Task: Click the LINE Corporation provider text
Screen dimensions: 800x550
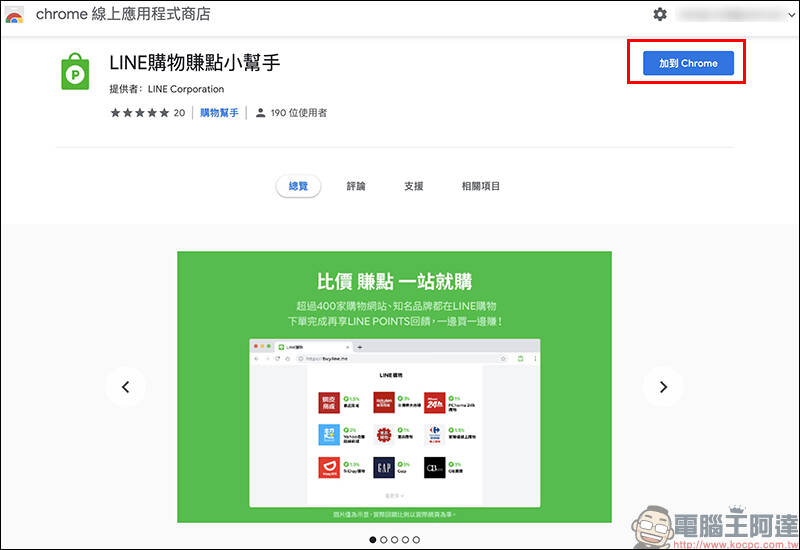Action: point(186,89)
